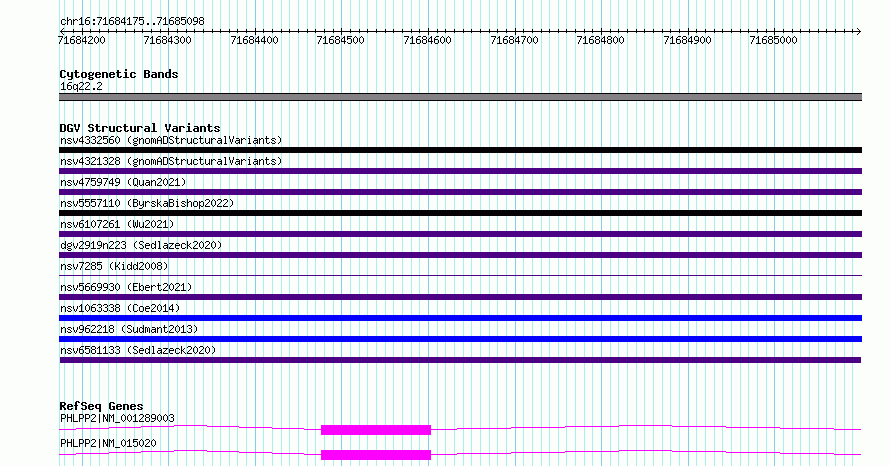Screen dimensions: 890x466
Task: Click ruler position 71684400
Action: (x=254, y=40)
